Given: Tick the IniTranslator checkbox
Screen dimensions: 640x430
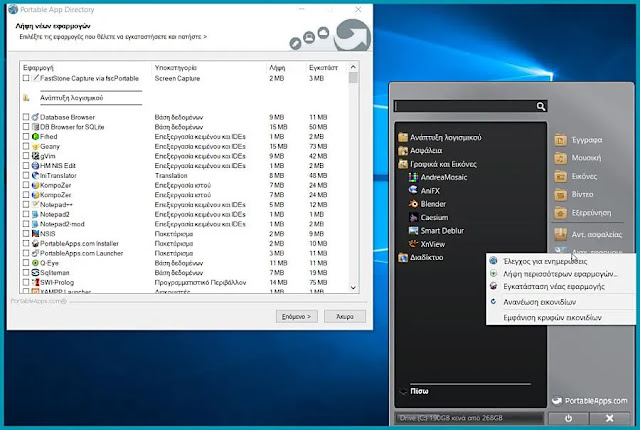Looking at the screenshot, I should (x=26, y=175).
